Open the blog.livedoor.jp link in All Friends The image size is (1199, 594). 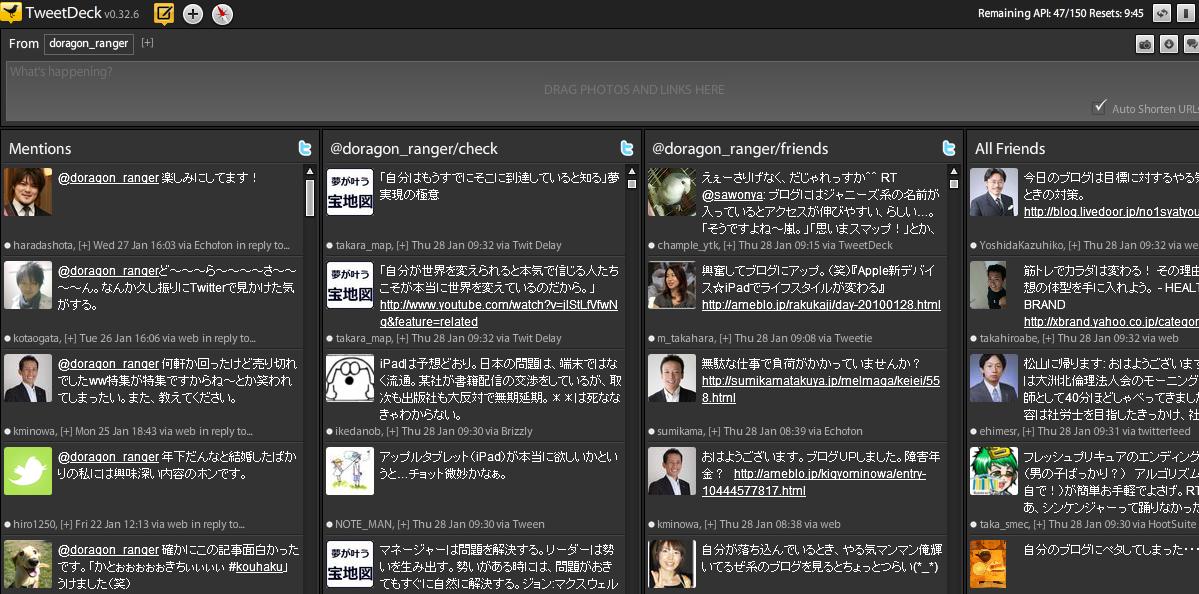pos(1111,211)
